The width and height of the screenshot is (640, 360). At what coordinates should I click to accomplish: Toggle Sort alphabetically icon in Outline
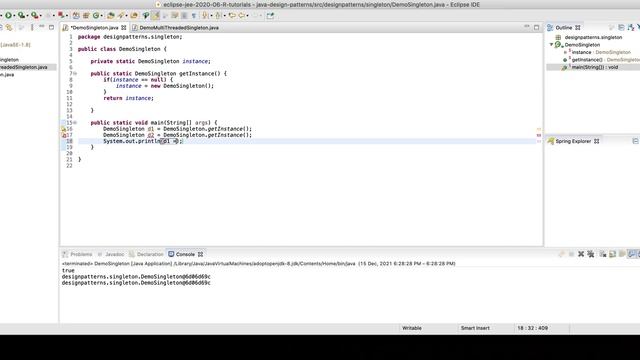(x=631, y=27)
